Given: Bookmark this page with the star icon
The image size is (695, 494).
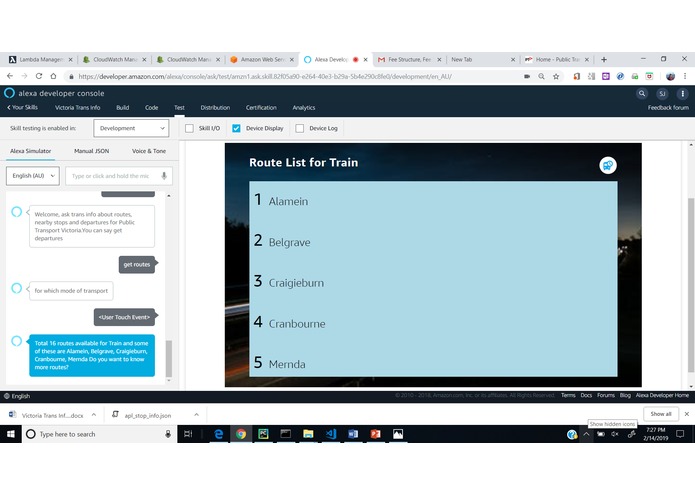Looking at the screenshot, I should tap(556, 76).
